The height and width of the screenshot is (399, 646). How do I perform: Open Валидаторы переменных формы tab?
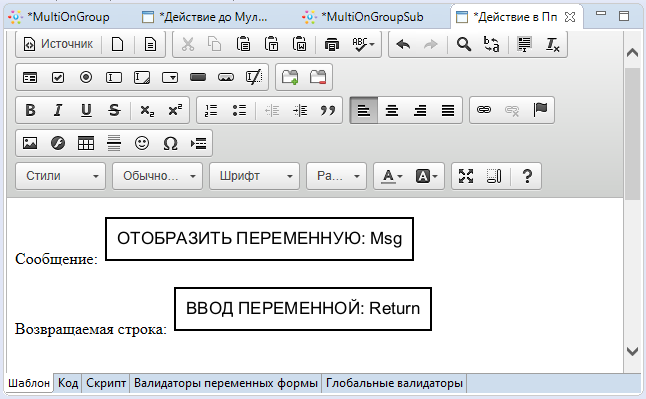[x=226, y=383]
